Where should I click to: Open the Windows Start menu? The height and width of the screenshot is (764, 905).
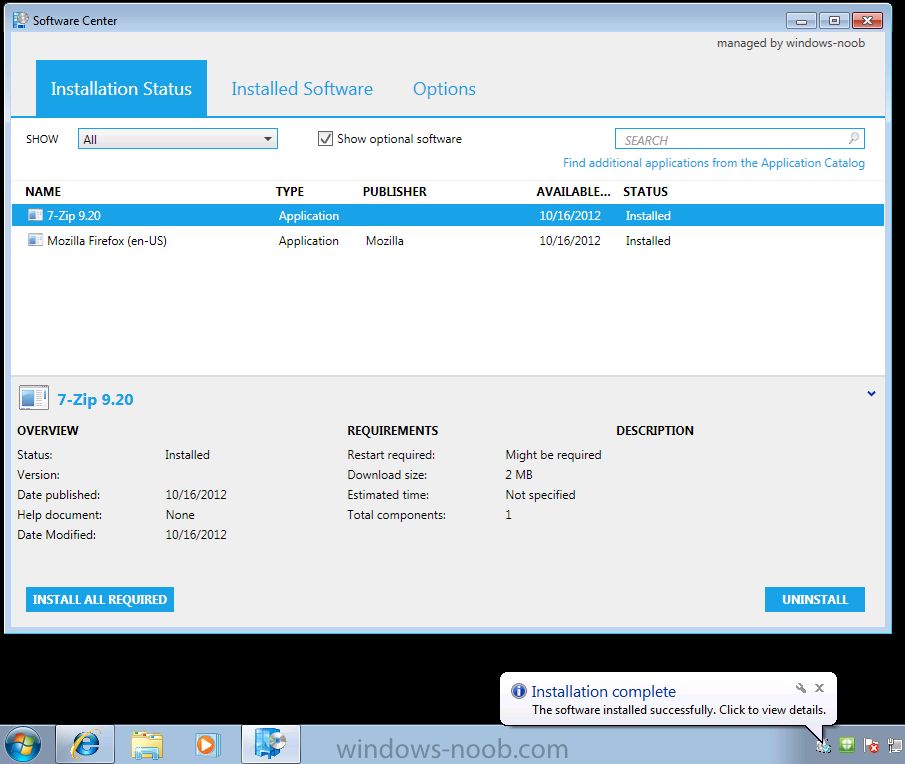coord(23,744)
